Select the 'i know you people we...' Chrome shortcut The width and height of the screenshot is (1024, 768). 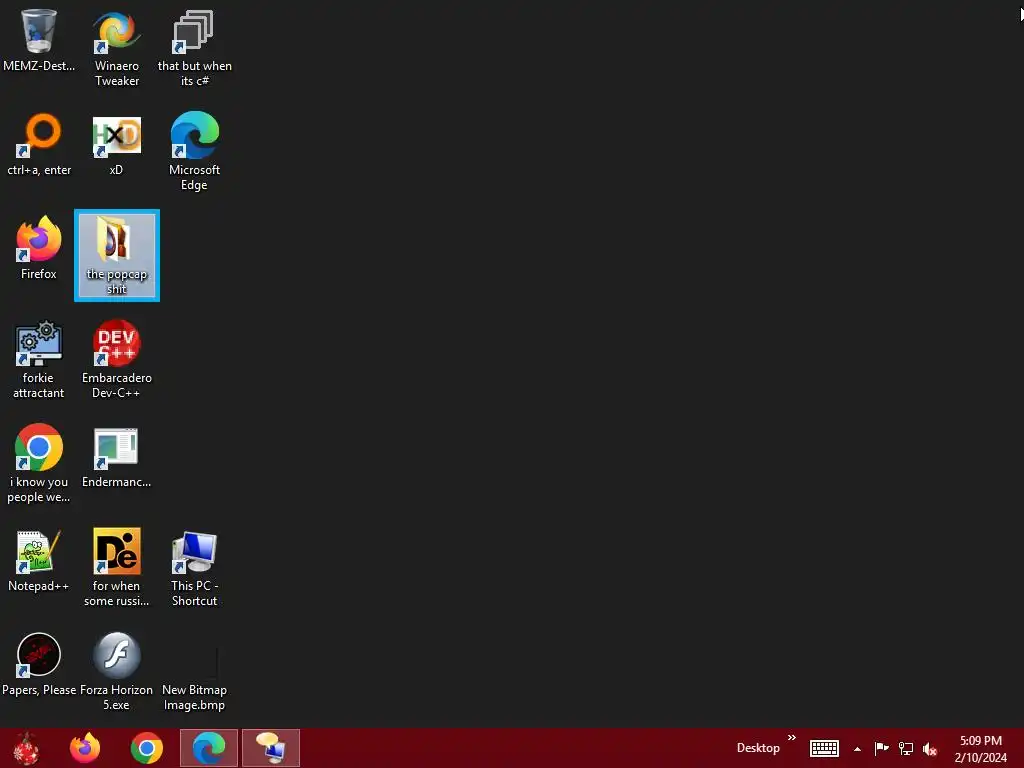click(x=39, y=464)
